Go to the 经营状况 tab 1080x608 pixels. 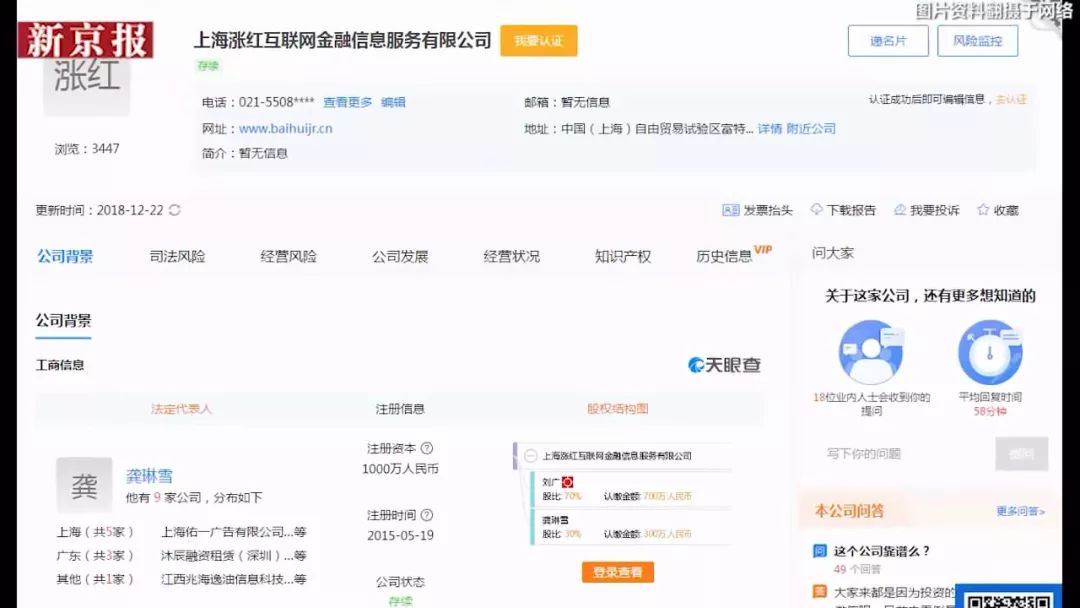point(512,257)
